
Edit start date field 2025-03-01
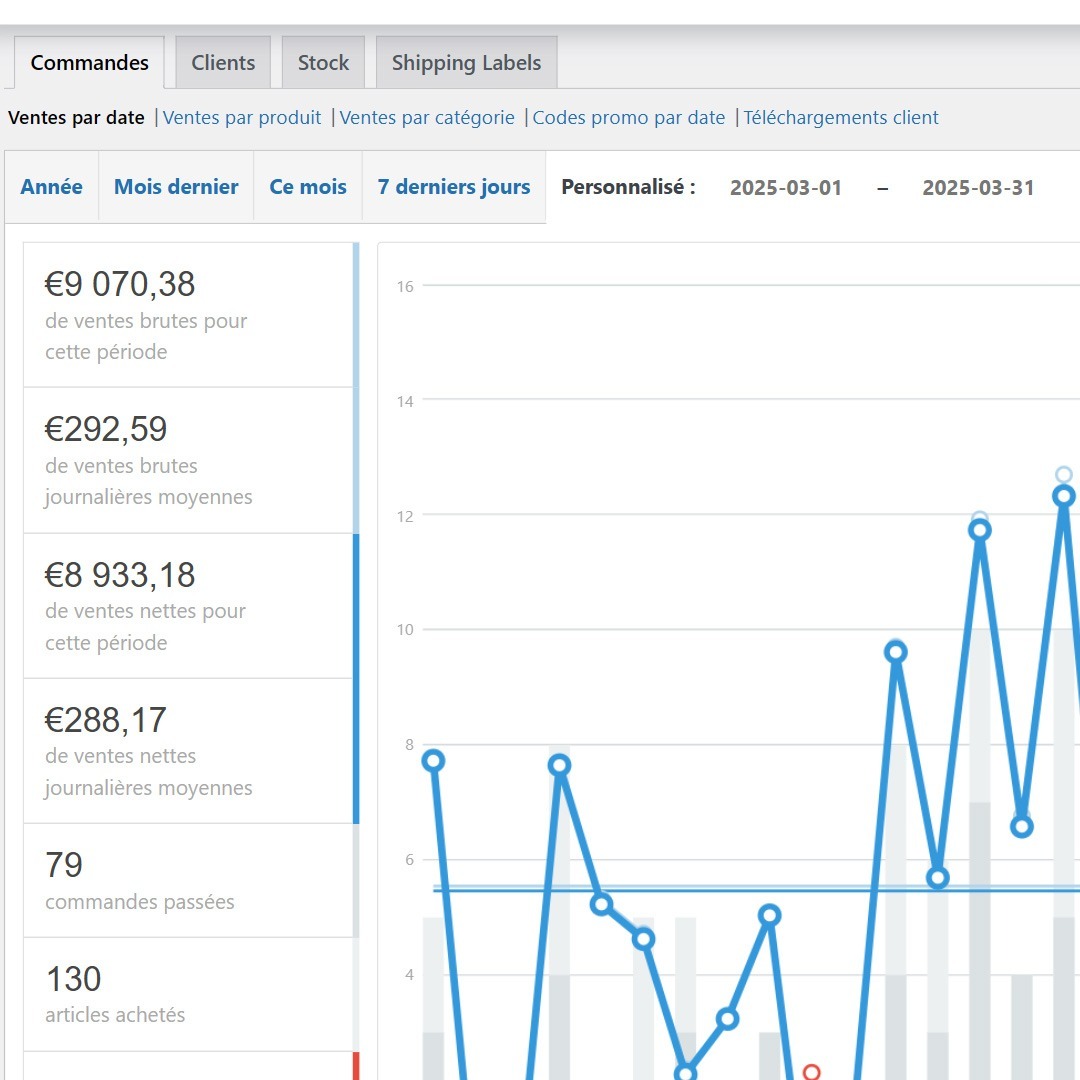coord(786,187)
